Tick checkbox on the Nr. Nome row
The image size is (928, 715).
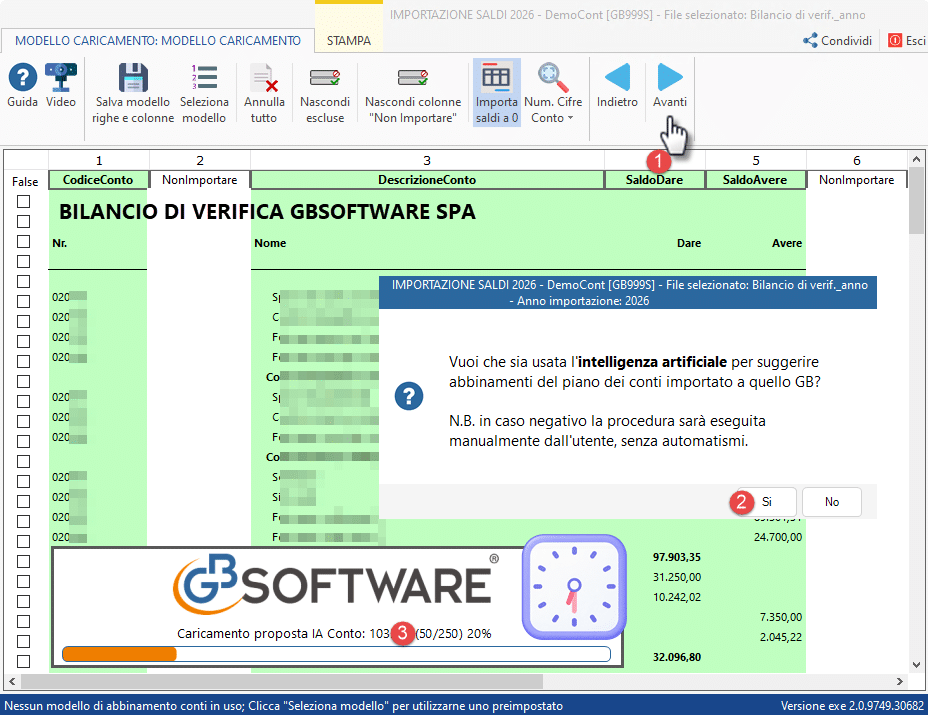(x=23, y=241)
